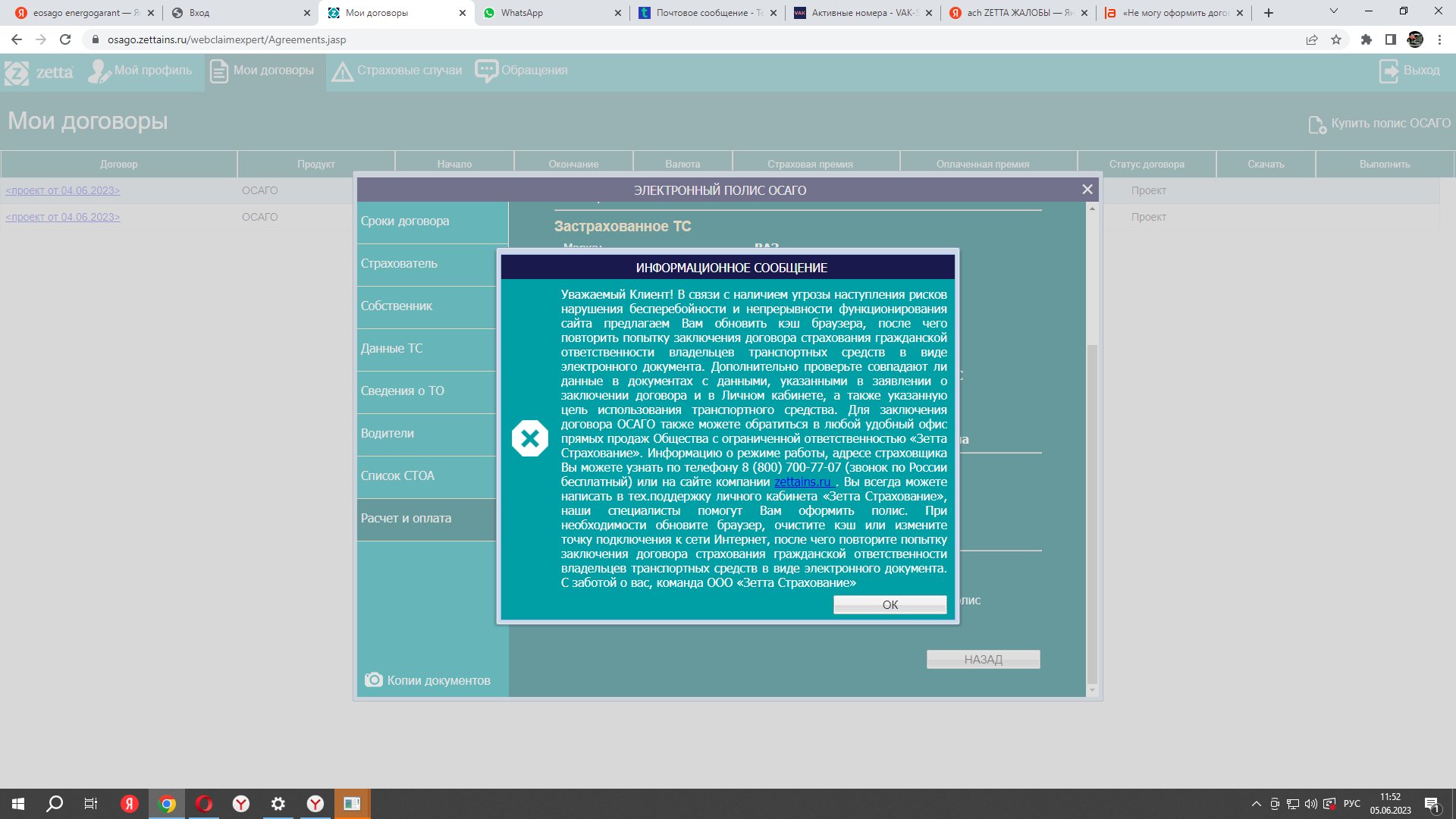The image size is (1456, 819).
Task: Click Купить полис ОСАГО
Action: point(1379,124)
